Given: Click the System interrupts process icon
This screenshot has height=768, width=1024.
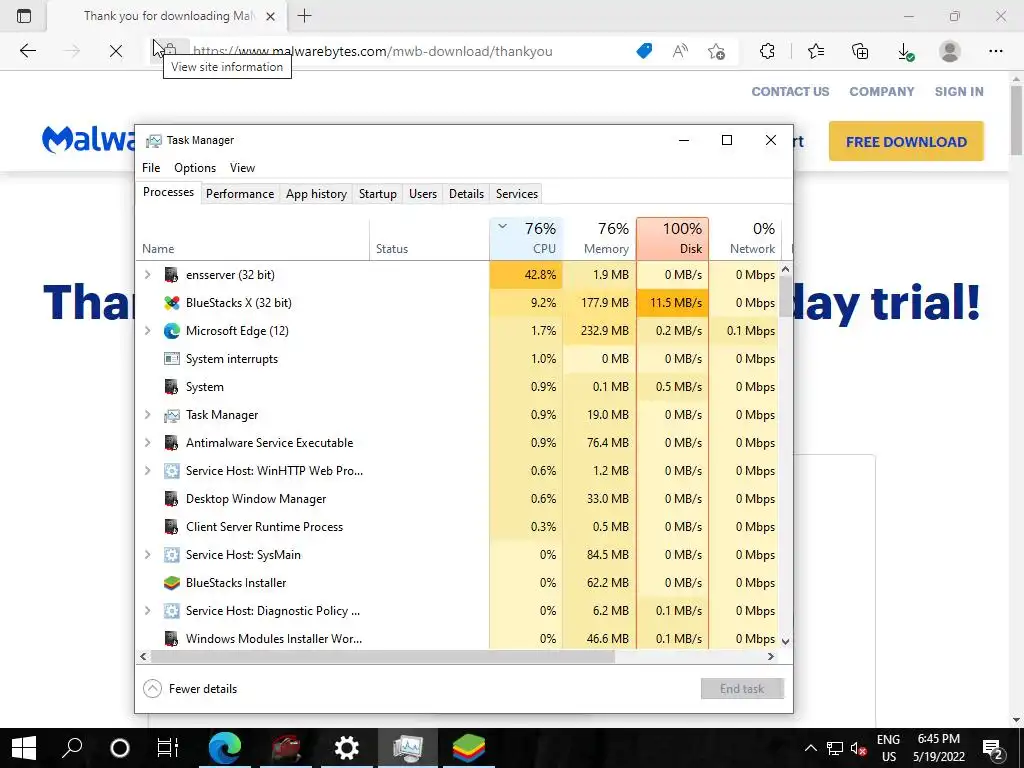Looking at the screenshot, I should coord(171,359).
